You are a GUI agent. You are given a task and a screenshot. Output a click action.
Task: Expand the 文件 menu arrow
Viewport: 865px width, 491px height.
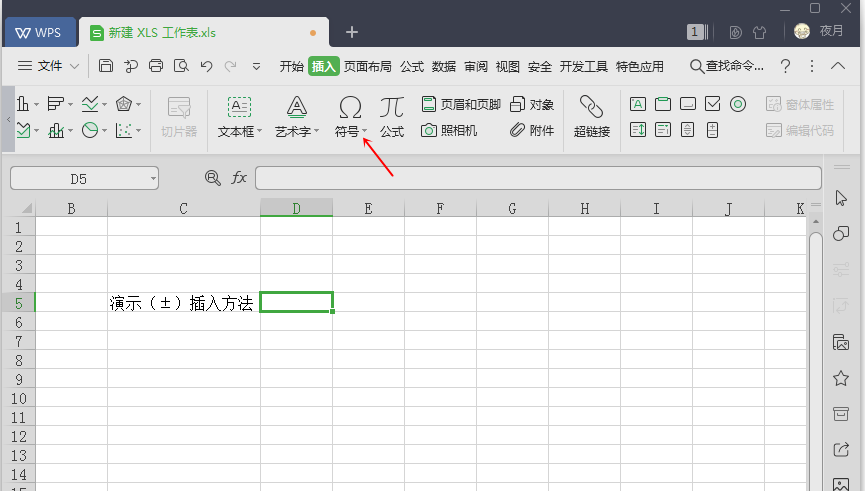click(x=74, y=67)
